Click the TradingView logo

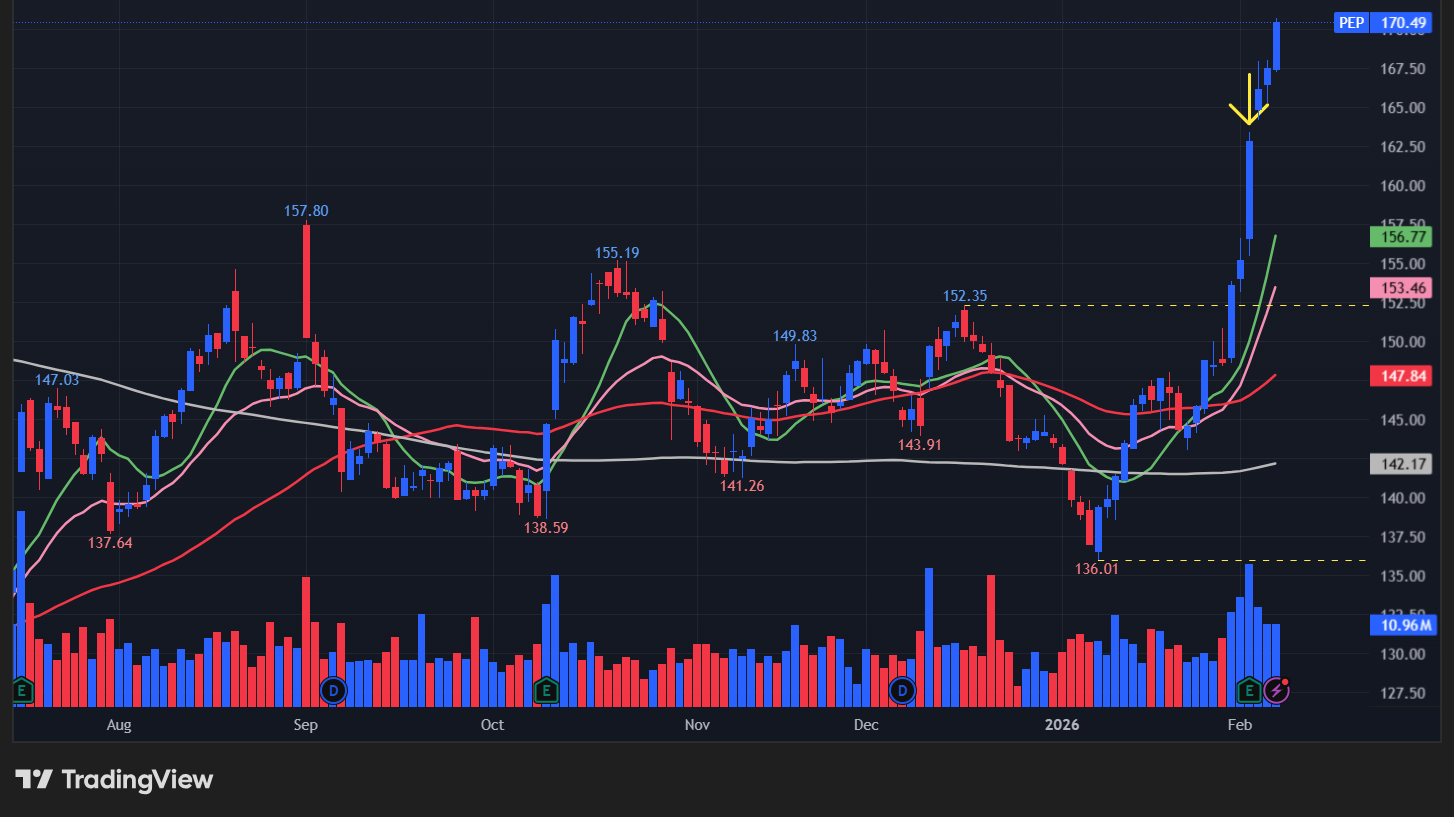coord(114,780)
